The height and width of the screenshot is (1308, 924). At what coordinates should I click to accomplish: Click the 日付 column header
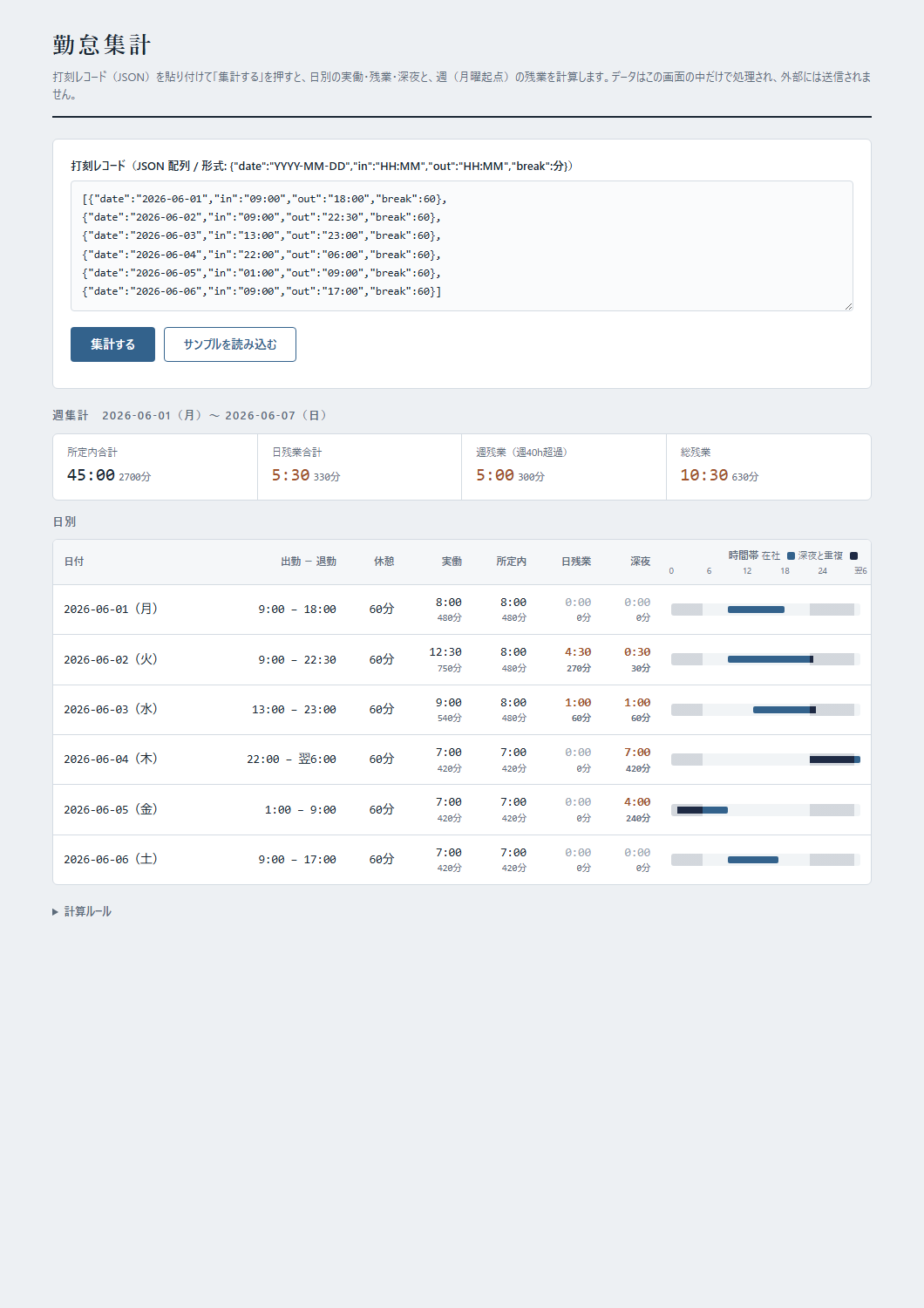coord(74,562)
